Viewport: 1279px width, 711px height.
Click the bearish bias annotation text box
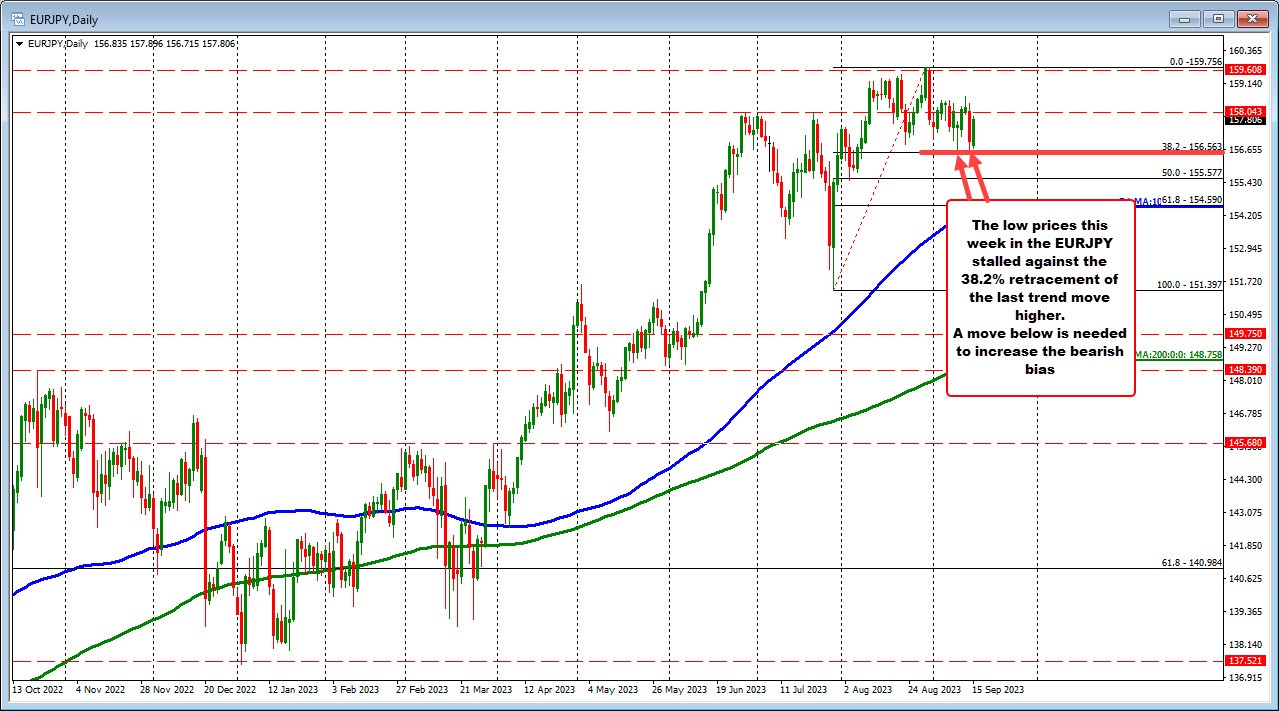click(x=1040, y=295)
